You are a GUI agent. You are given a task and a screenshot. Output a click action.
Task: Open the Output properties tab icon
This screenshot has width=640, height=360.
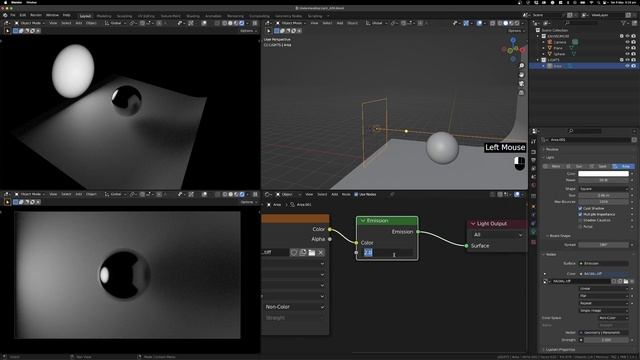click(533, 160)
